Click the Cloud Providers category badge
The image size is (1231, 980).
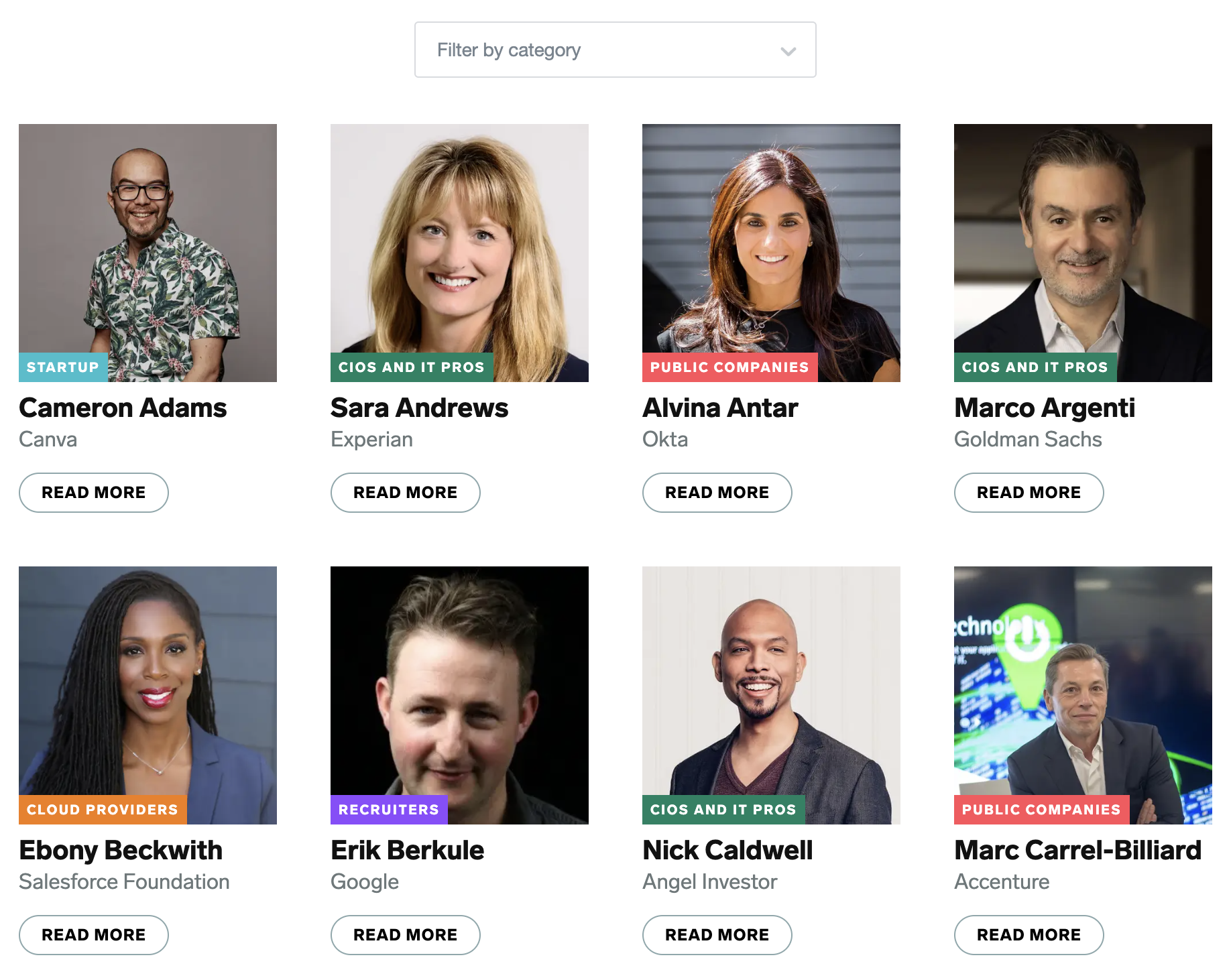click(x=103, y=810)
